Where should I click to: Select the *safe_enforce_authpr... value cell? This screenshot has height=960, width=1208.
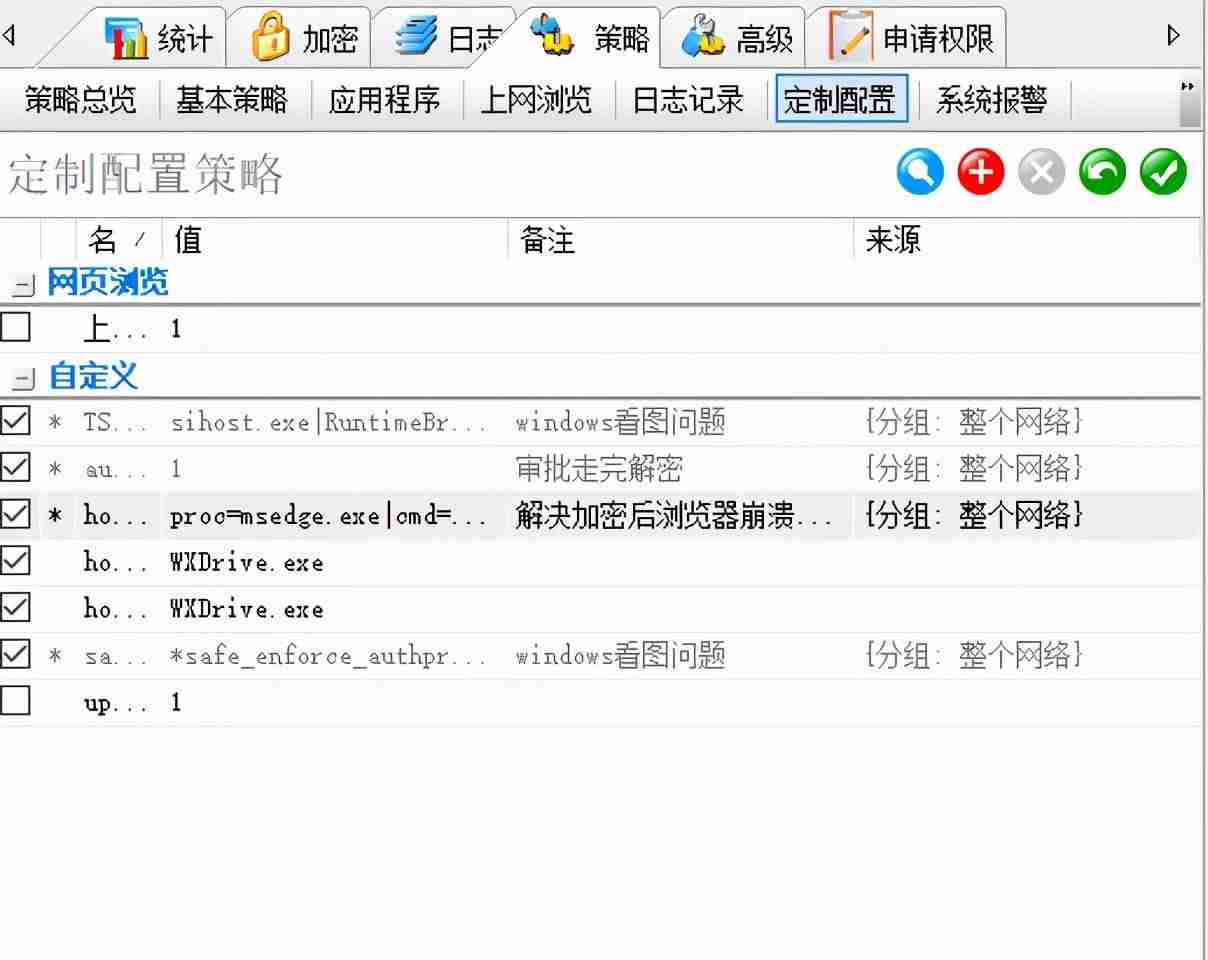click(330, 656)
